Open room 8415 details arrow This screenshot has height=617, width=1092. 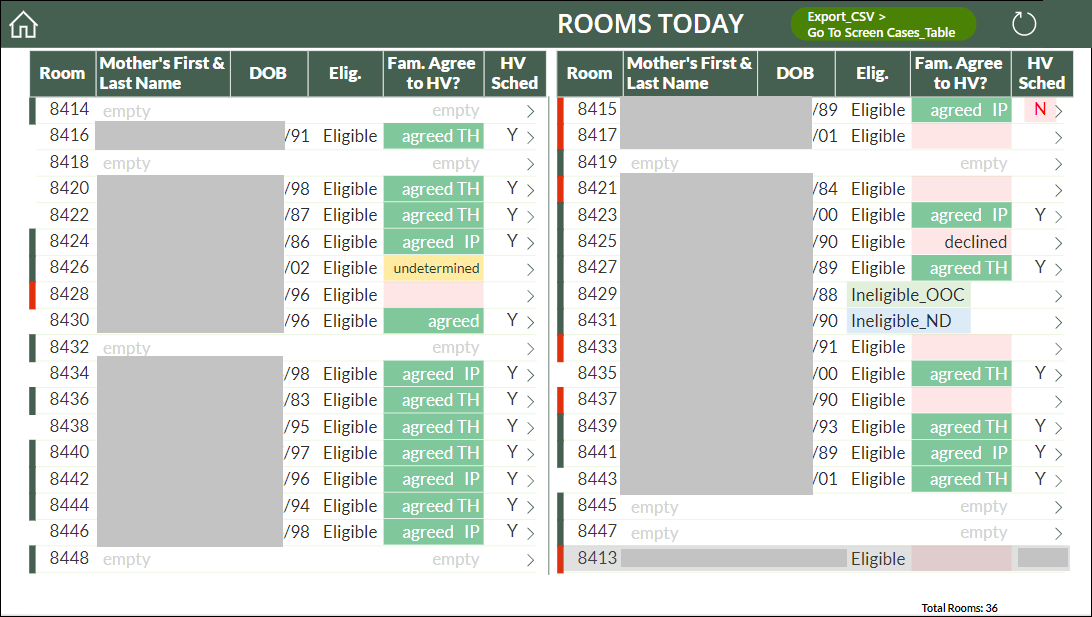click(1059, 111)
